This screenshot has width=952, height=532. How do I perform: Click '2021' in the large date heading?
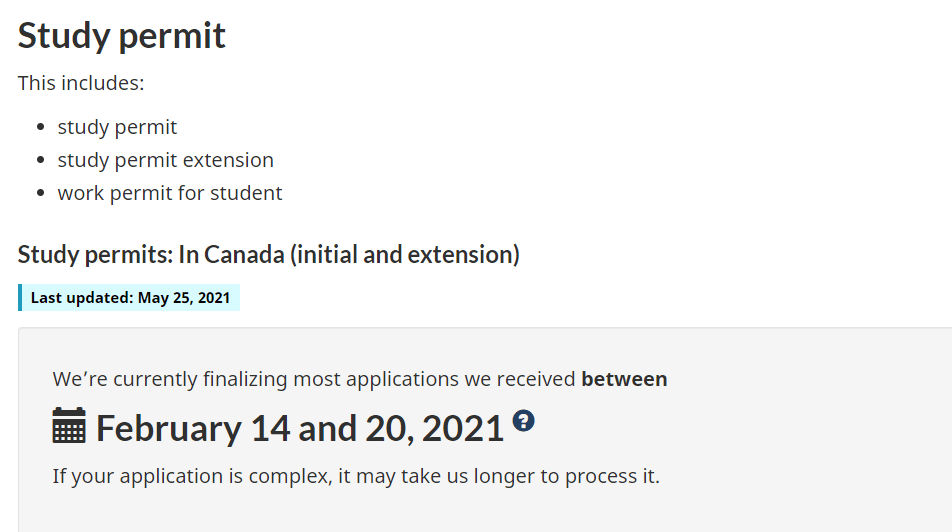[462, 429]
